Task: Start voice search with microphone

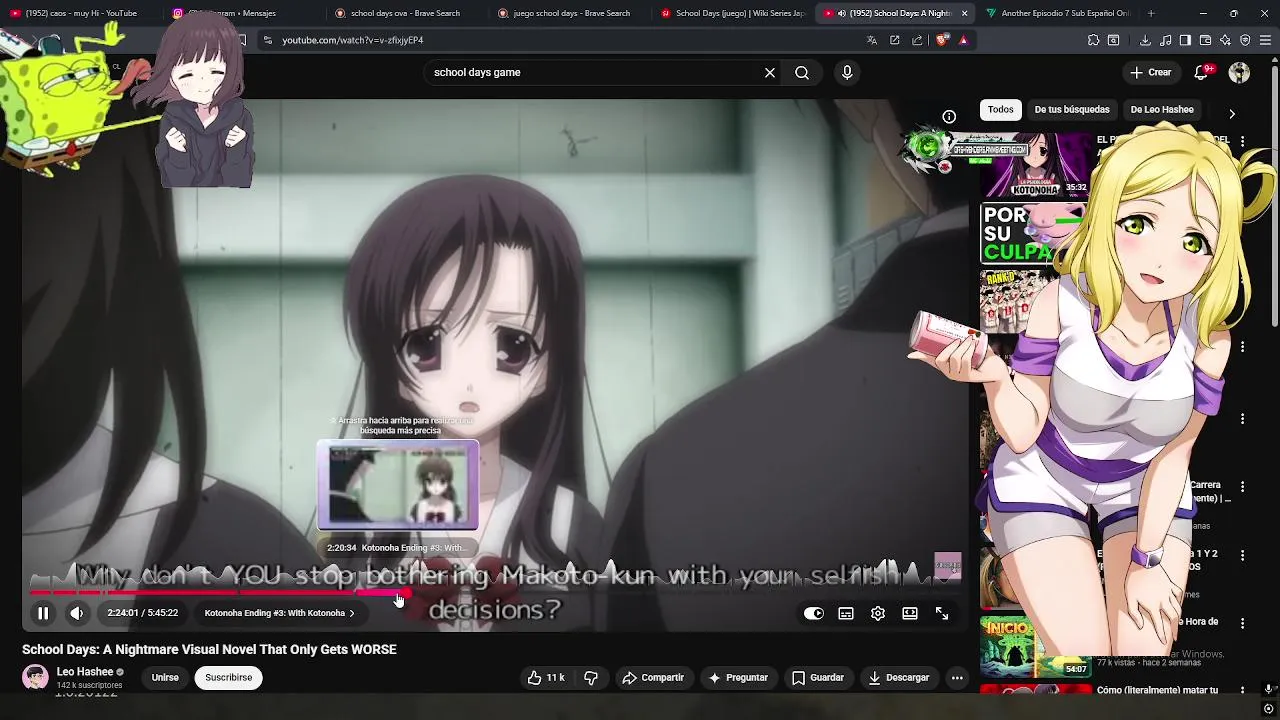Action: 847,72
